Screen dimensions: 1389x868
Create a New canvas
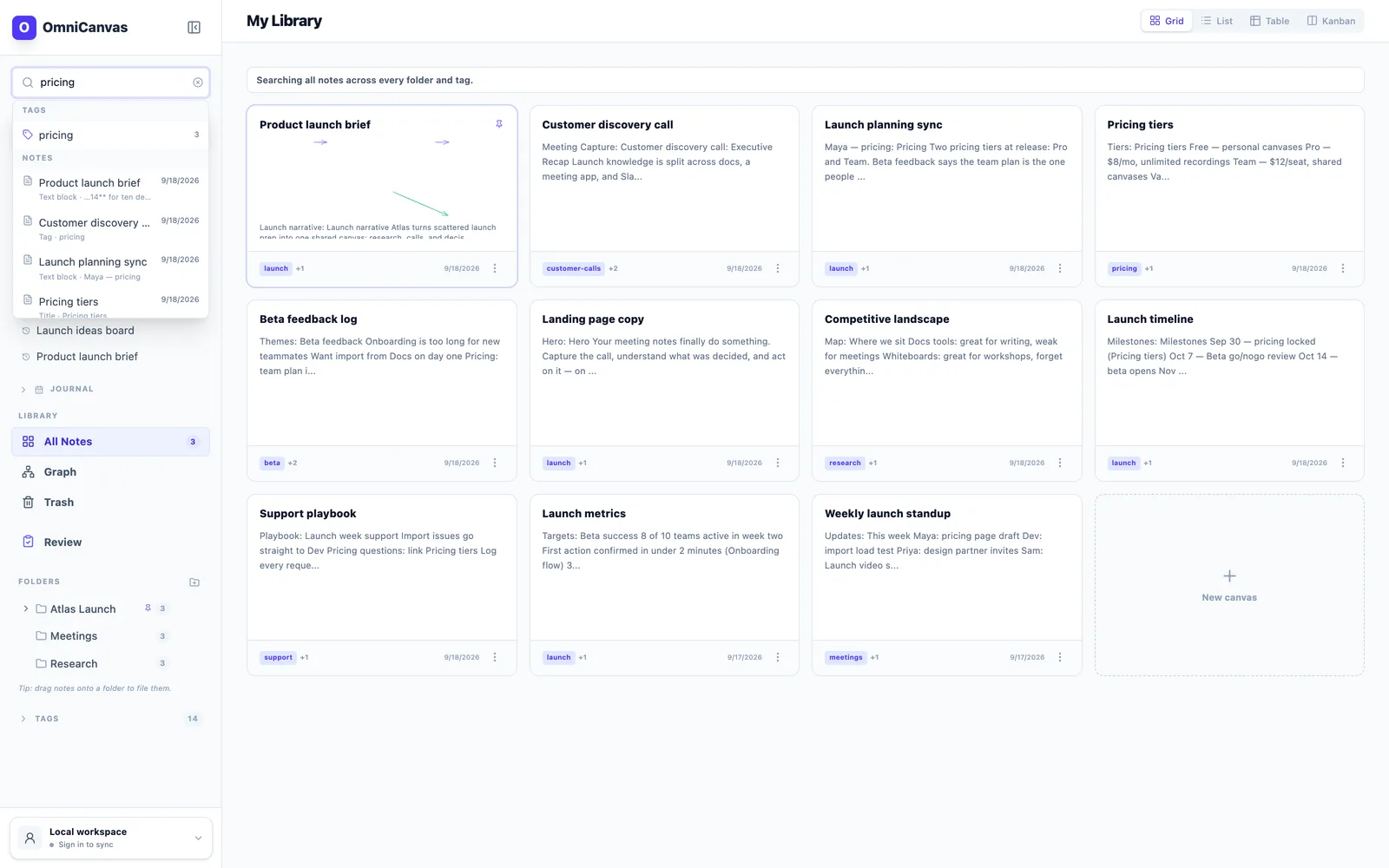click(x=1229, y=585)
